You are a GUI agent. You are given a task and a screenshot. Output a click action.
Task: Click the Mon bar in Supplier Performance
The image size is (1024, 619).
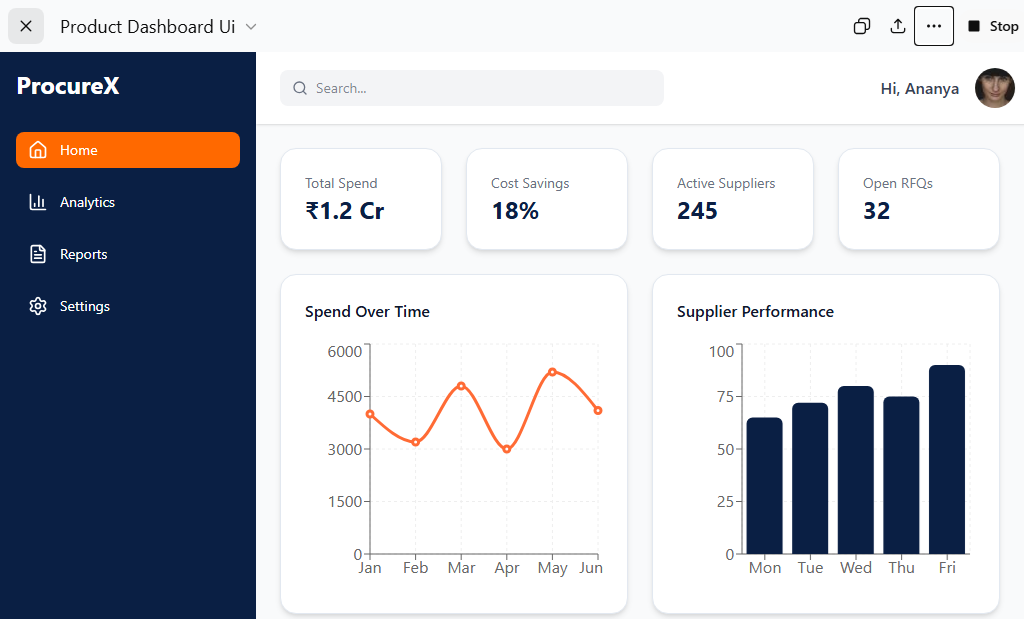(x=765, y=486)
